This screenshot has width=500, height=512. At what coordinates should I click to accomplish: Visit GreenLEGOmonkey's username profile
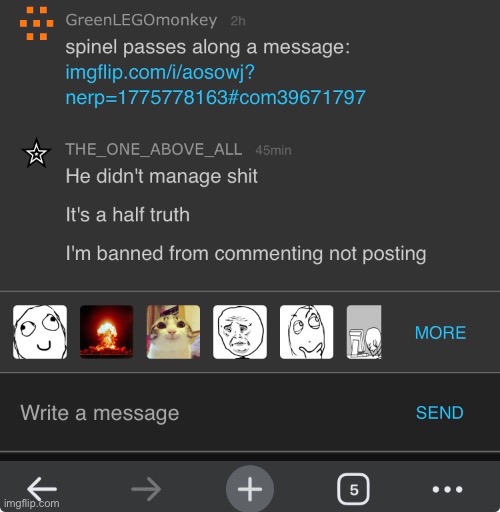coord(141,20)
